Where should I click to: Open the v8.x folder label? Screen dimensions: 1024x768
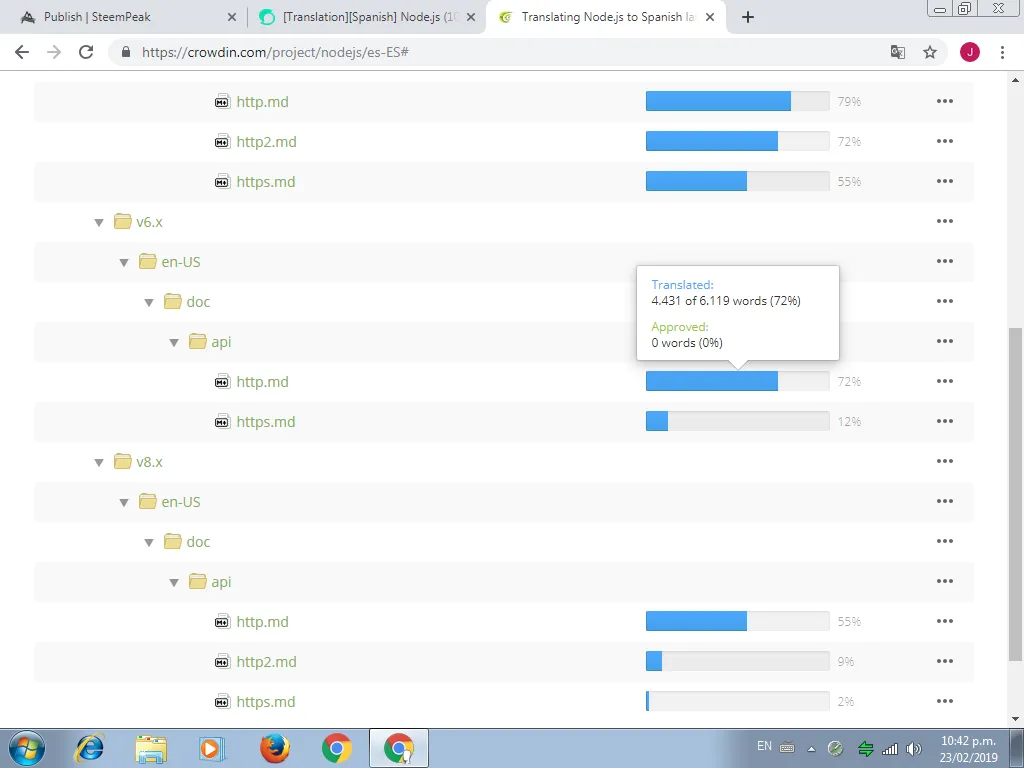point(149,462)
